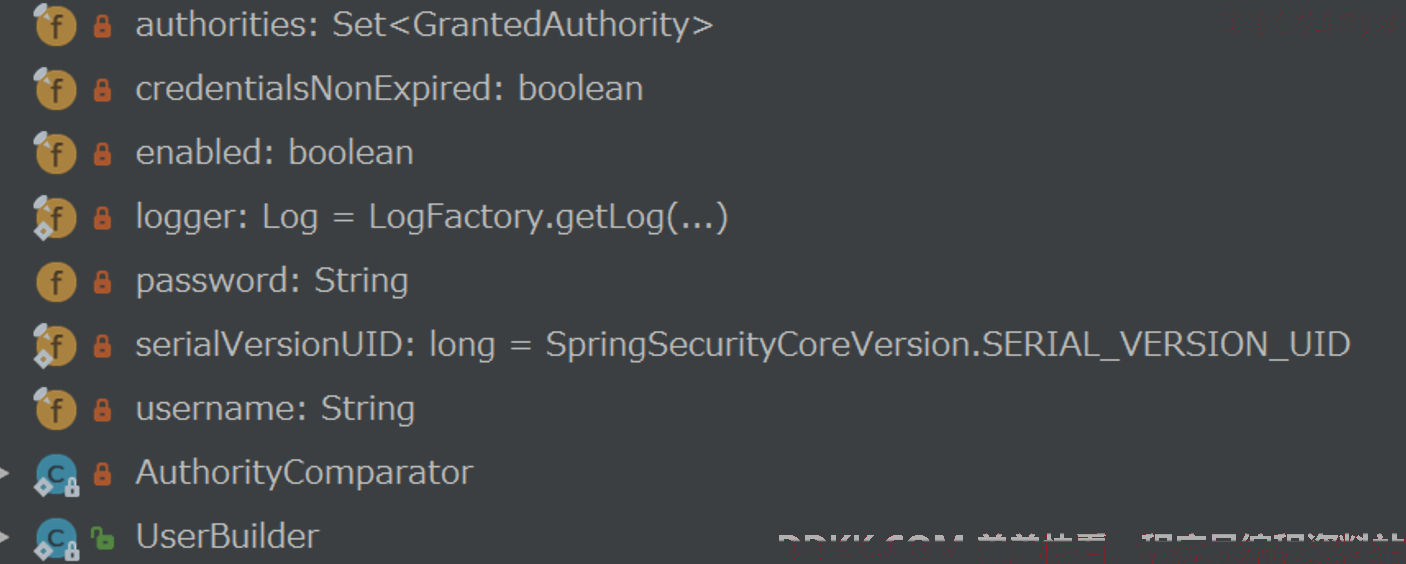The height and width of the screenshot is (564, 1406).
Task: Select the enabled: boolean field
Action: click(x=274, y=153)
